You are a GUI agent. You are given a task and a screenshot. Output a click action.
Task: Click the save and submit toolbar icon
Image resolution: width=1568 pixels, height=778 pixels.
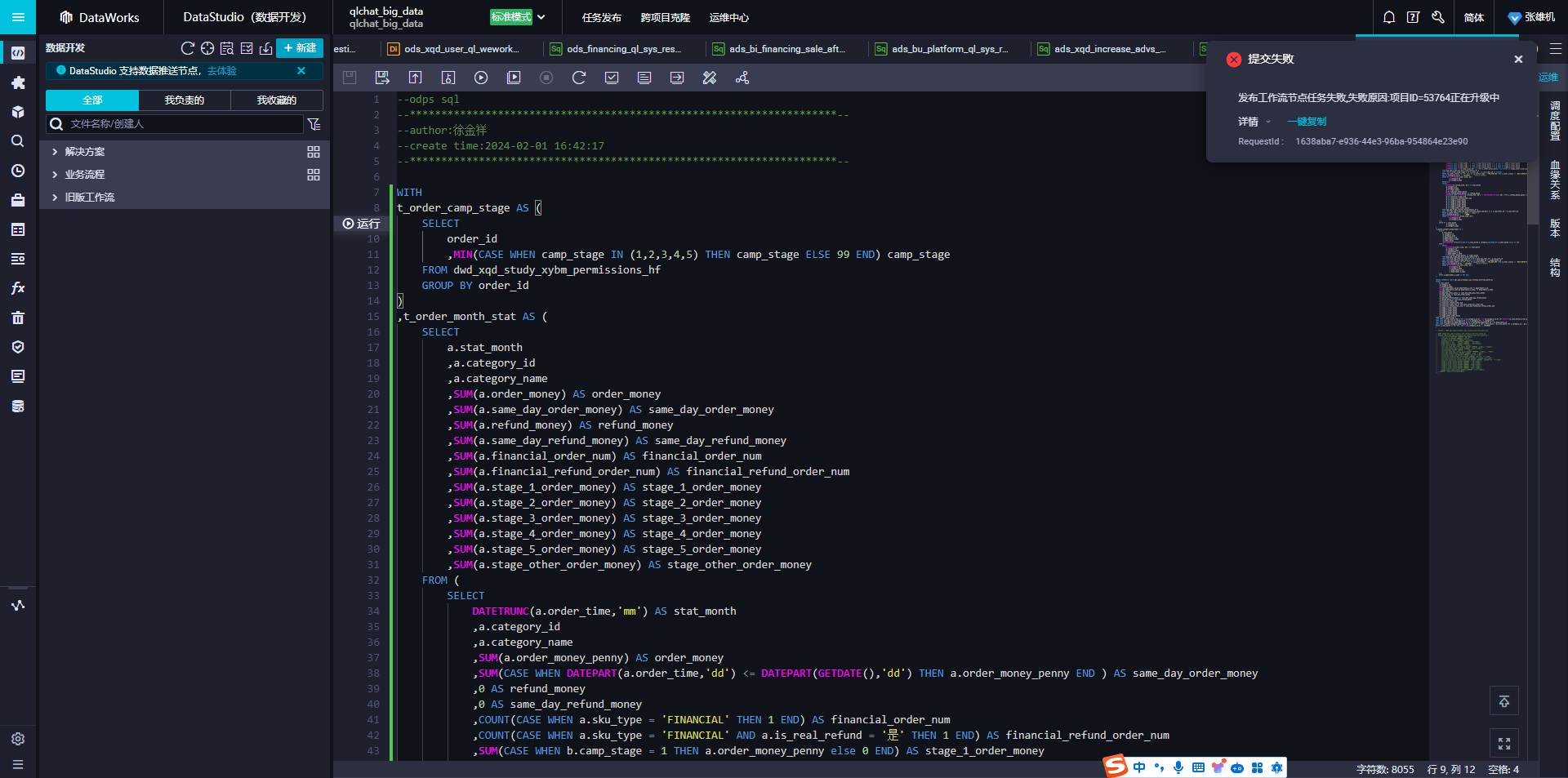(382, 78)
